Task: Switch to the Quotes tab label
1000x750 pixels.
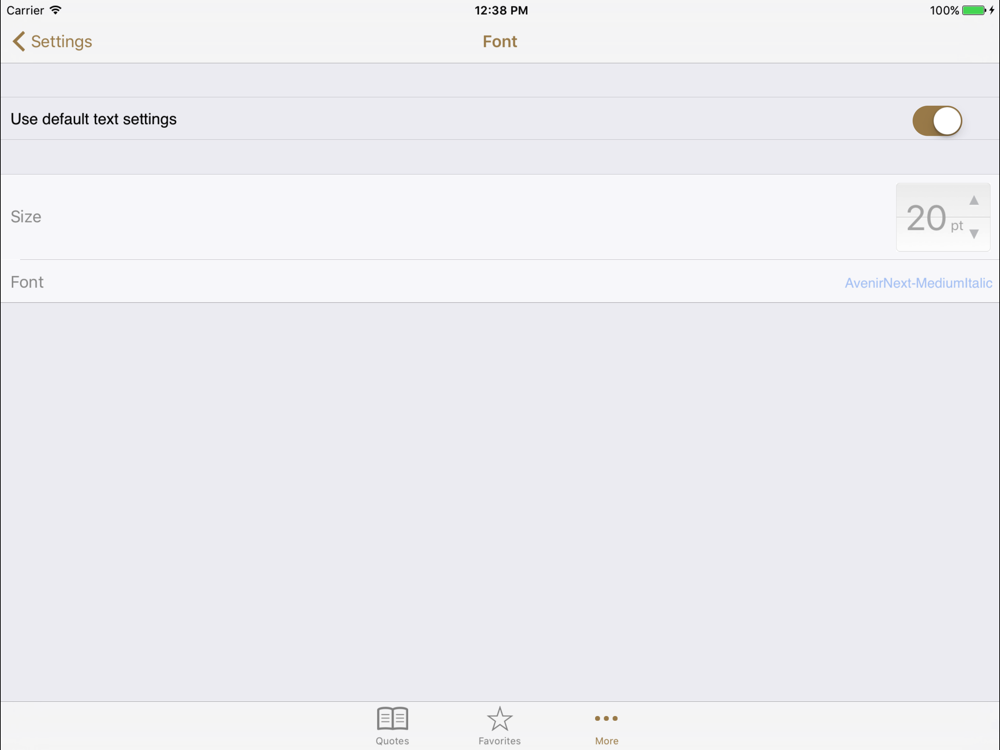Action: tap(392, 741)
